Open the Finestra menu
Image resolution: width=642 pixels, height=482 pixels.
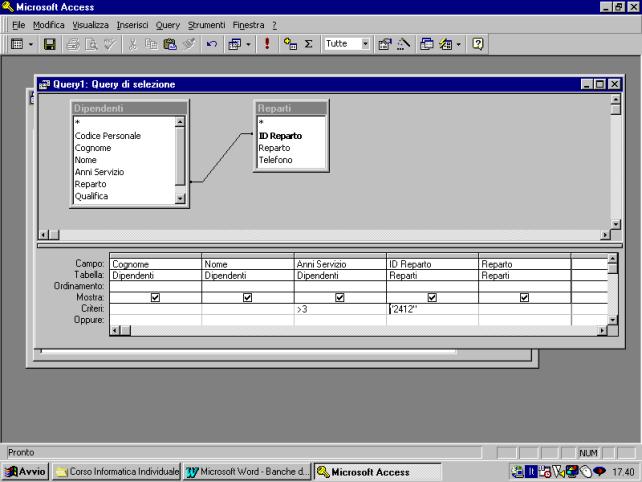248,25
